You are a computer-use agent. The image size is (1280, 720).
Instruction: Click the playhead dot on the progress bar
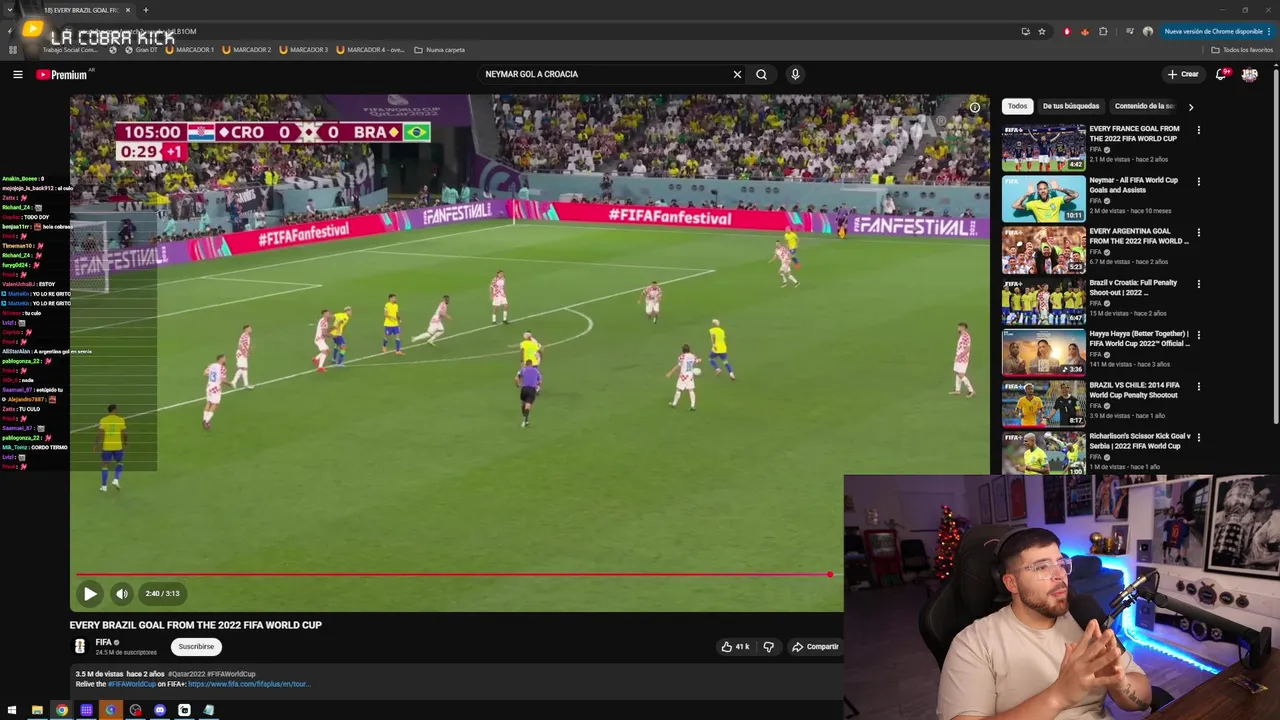click(x=830, y=574)
